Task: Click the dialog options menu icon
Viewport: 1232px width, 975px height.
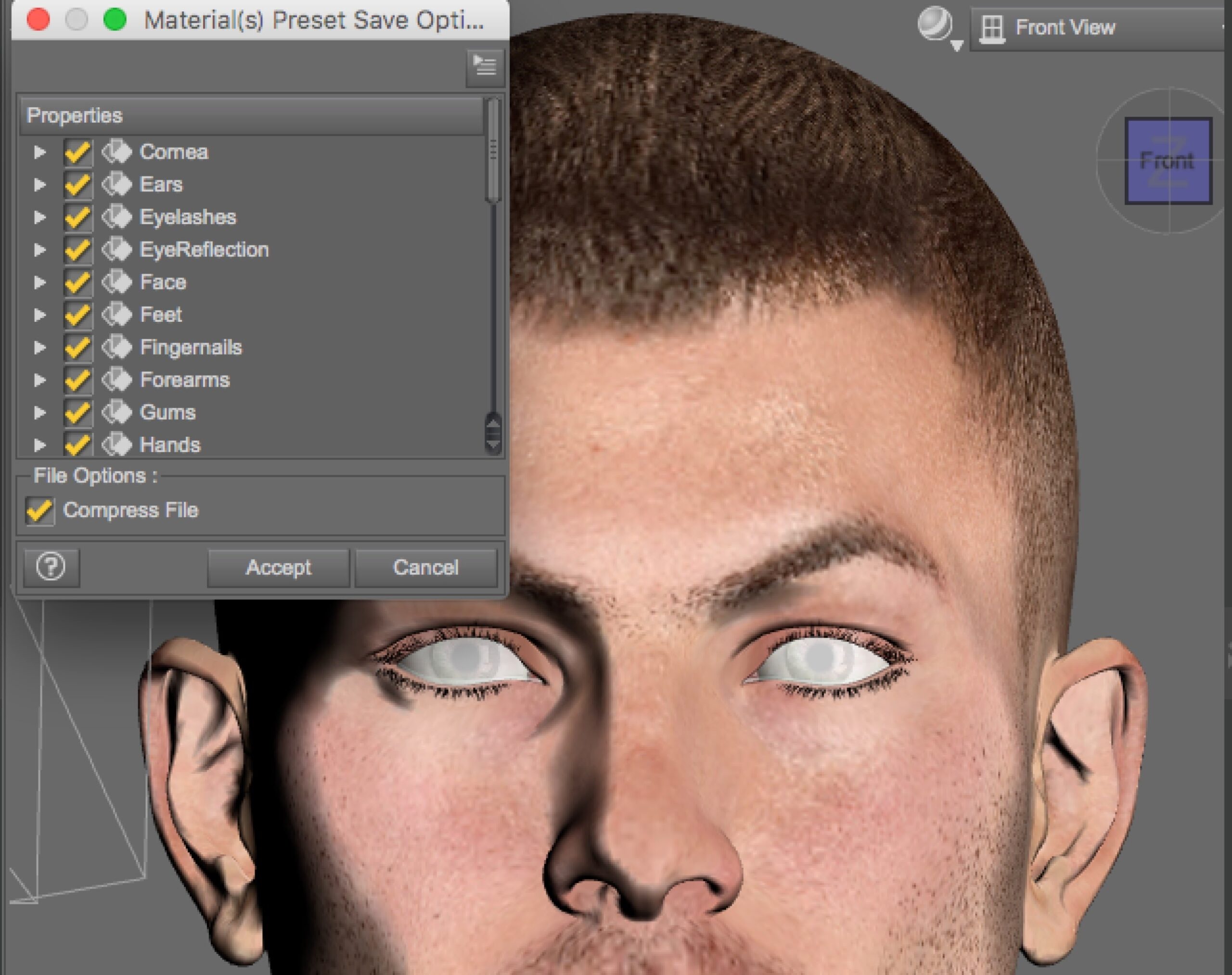Action: click(484, 67)
